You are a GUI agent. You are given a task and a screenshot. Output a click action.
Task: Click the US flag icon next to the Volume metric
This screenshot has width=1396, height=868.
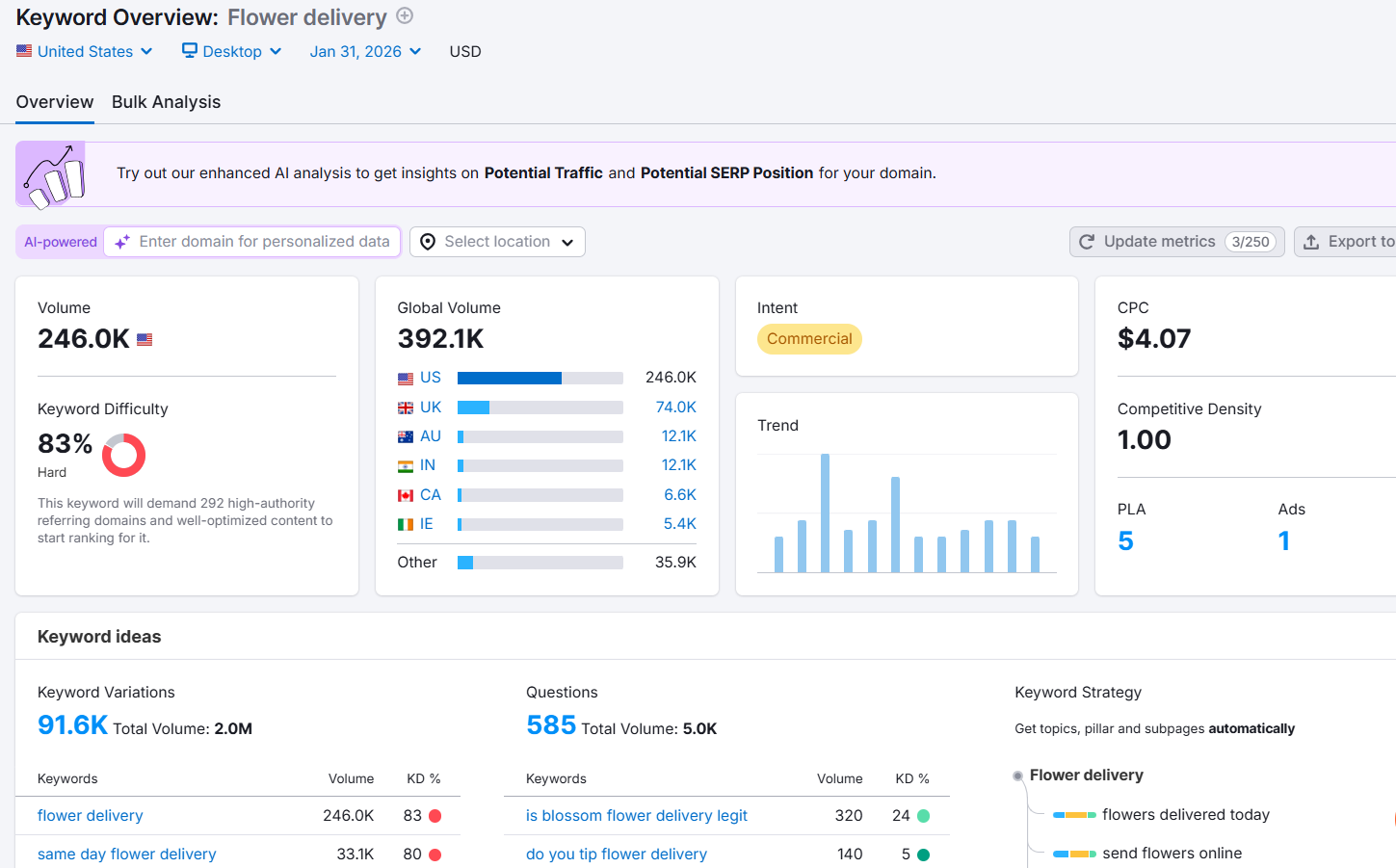(x=143, y=338)
